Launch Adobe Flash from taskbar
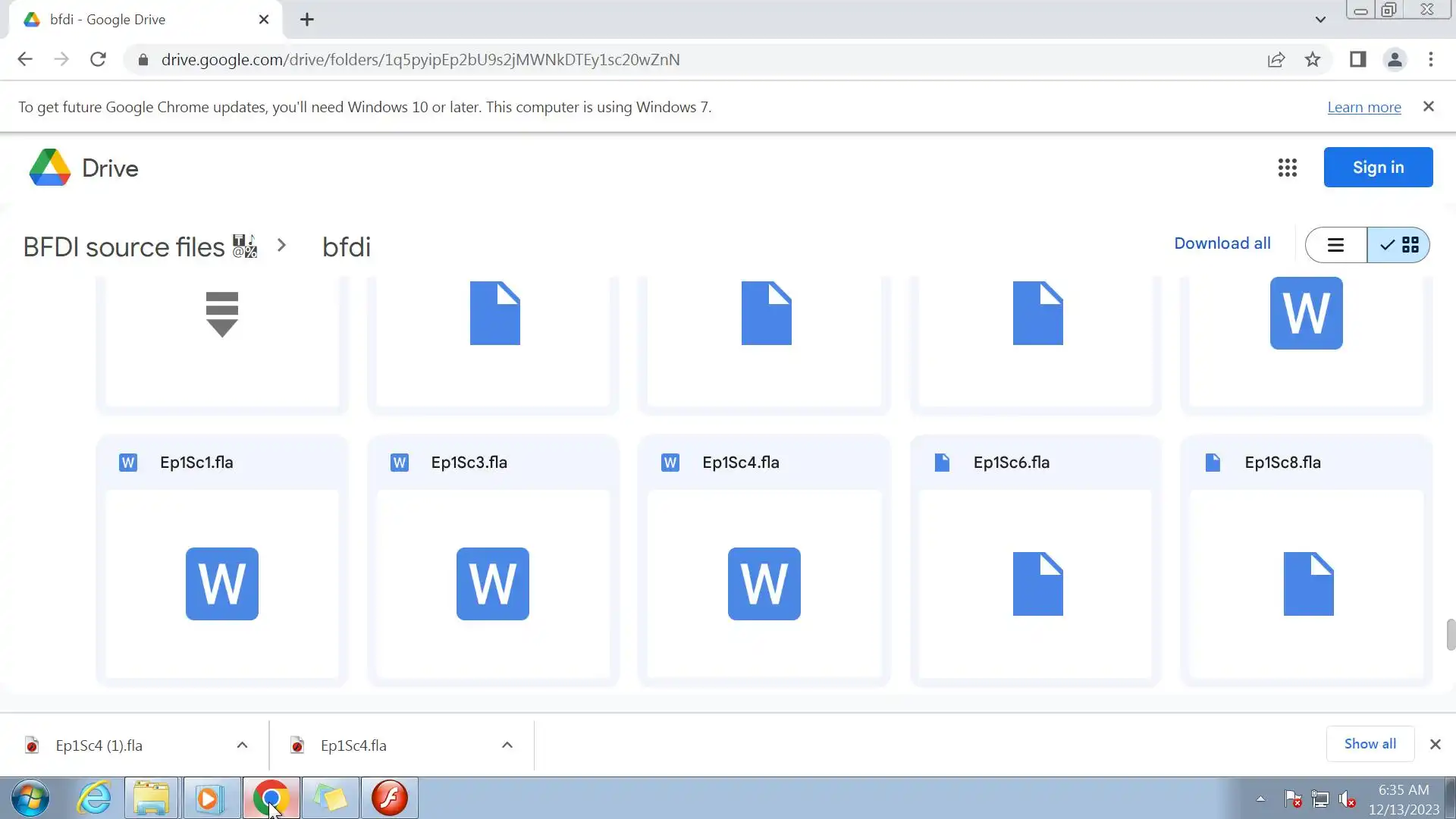Screen dimensions: 1456x819 tap(390, 798)
